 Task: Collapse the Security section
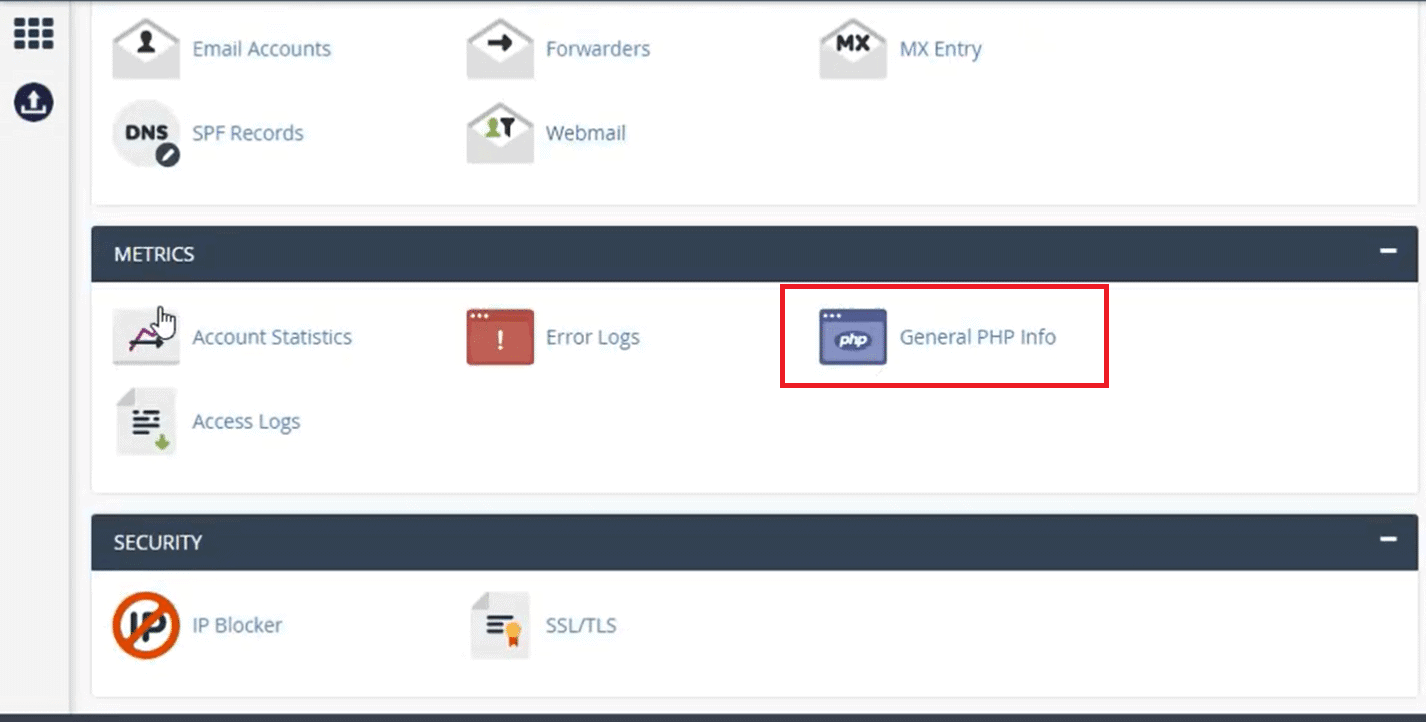(x=1388, y=539)
